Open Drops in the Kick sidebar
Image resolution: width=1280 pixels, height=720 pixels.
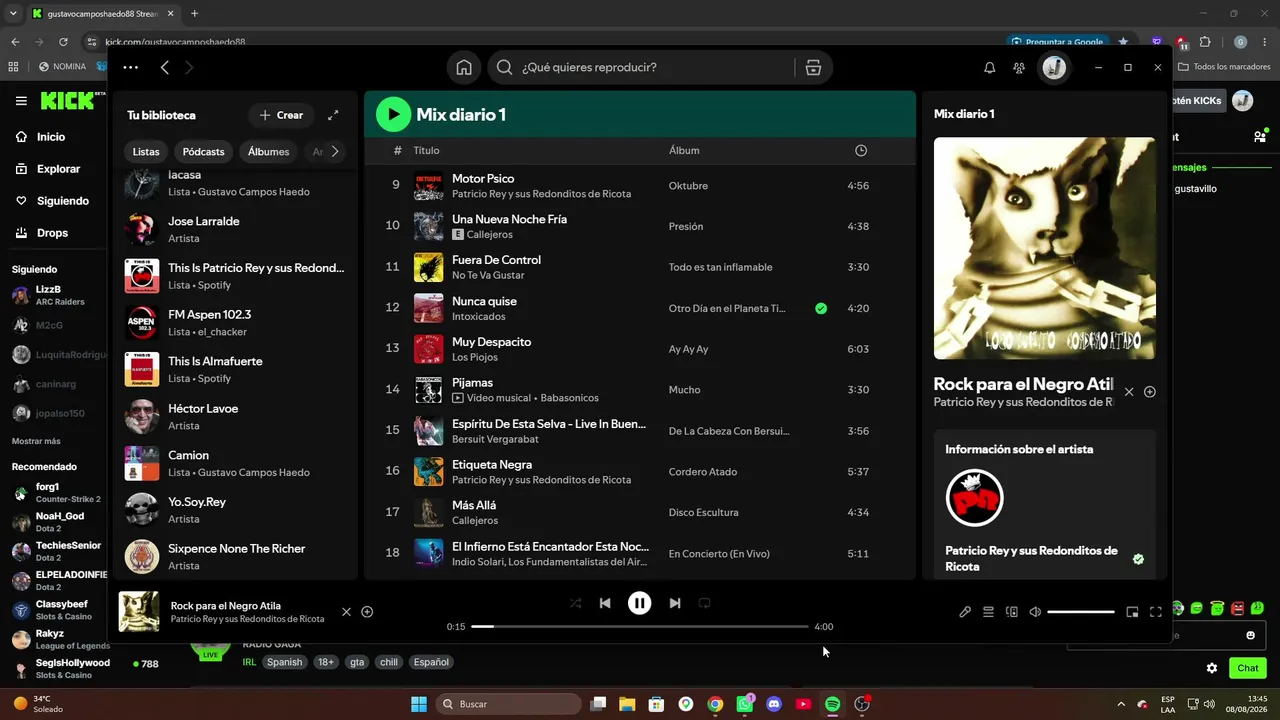pos(53,233)
